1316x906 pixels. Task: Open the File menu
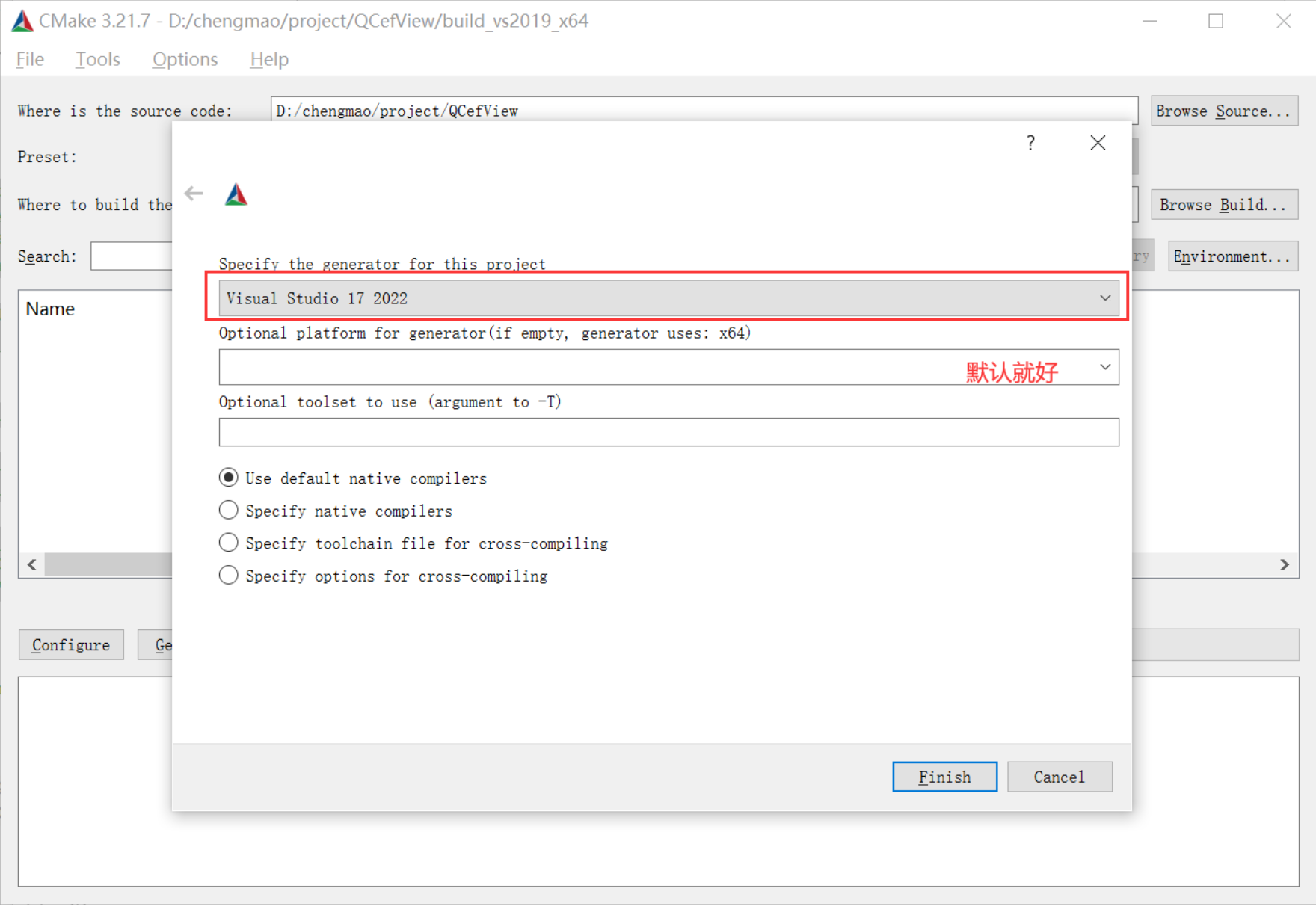[30, 59]
